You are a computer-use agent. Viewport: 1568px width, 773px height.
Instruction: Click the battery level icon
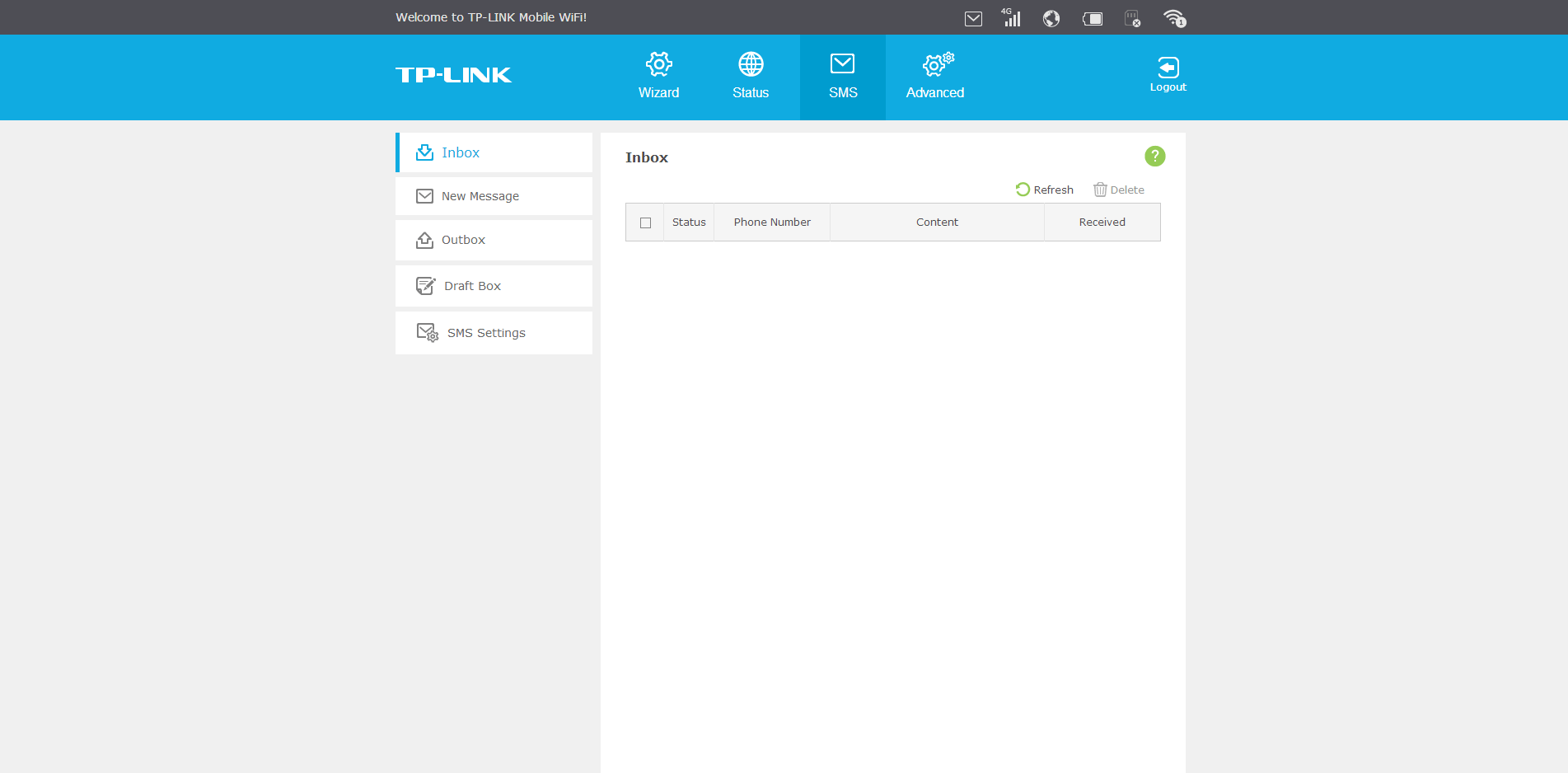pos(1093,18)
